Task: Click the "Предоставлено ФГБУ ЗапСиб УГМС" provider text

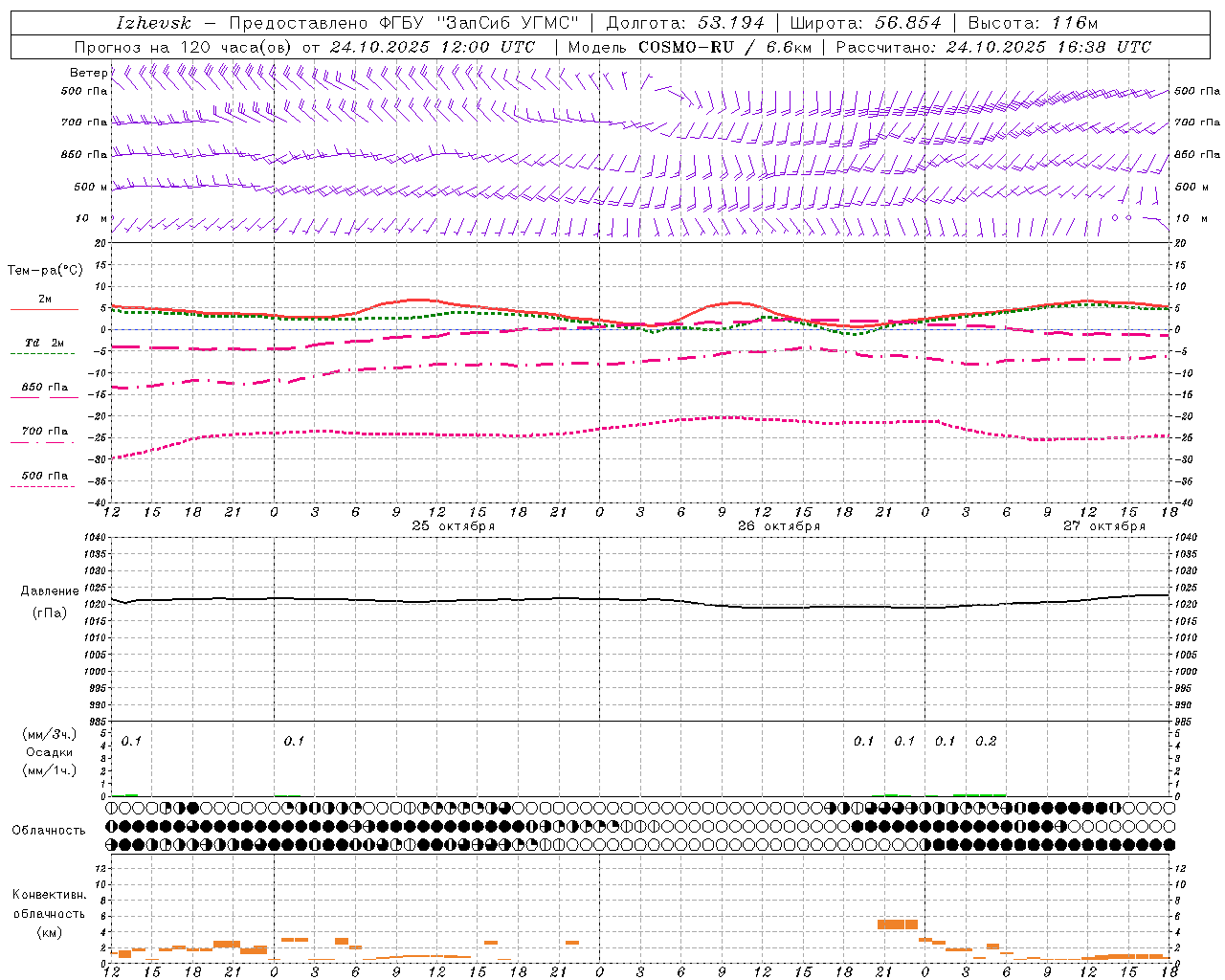Action: pyautogui.click(x=404, y=23)
